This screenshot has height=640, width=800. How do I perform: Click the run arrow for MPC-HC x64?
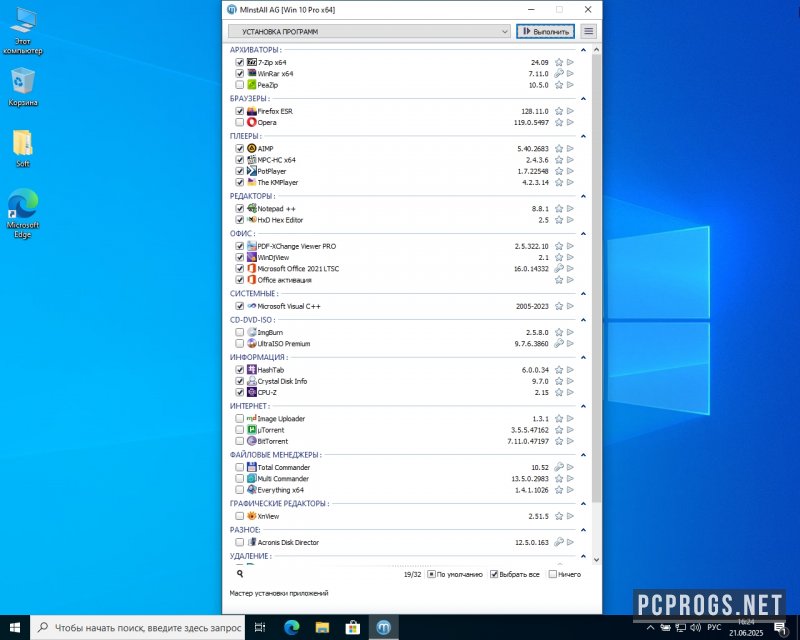570,160
